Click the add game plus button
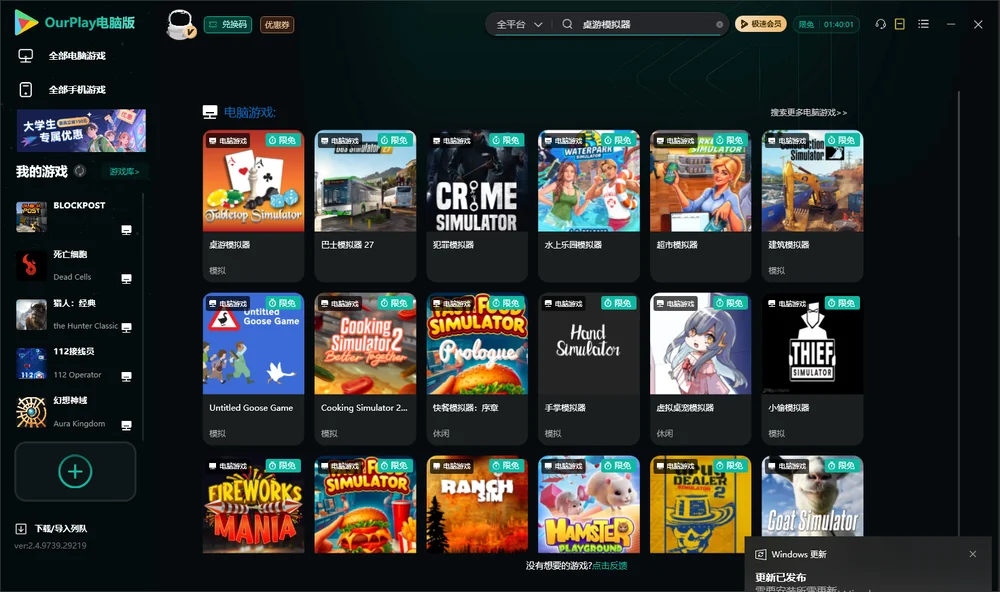Screen dimensions: 1000x592 coord(75,471)
